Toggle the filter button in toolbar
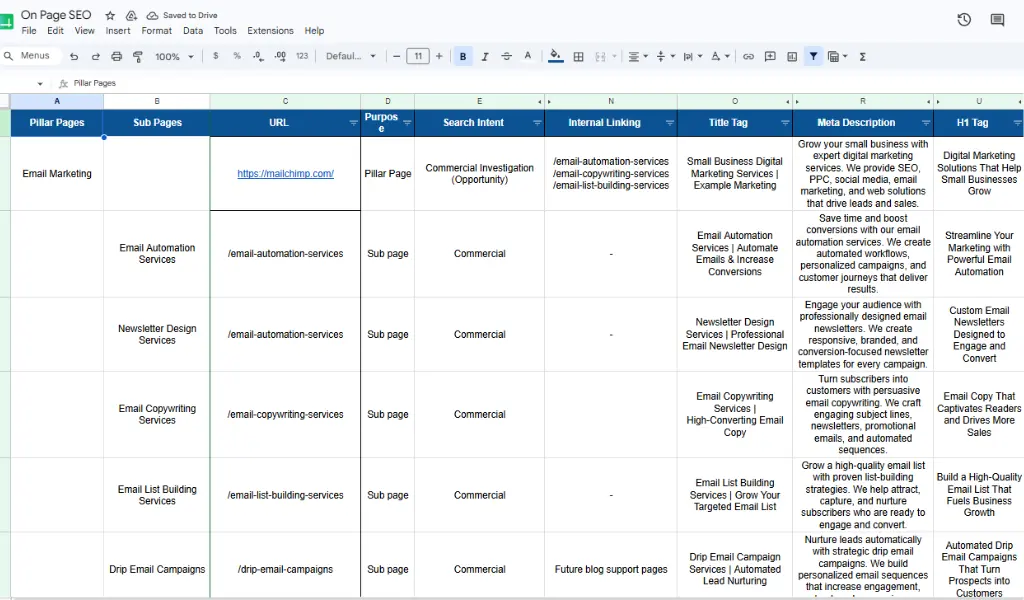Image resolution: width=1024 pixels, height=600 pixels. [813, 57]
